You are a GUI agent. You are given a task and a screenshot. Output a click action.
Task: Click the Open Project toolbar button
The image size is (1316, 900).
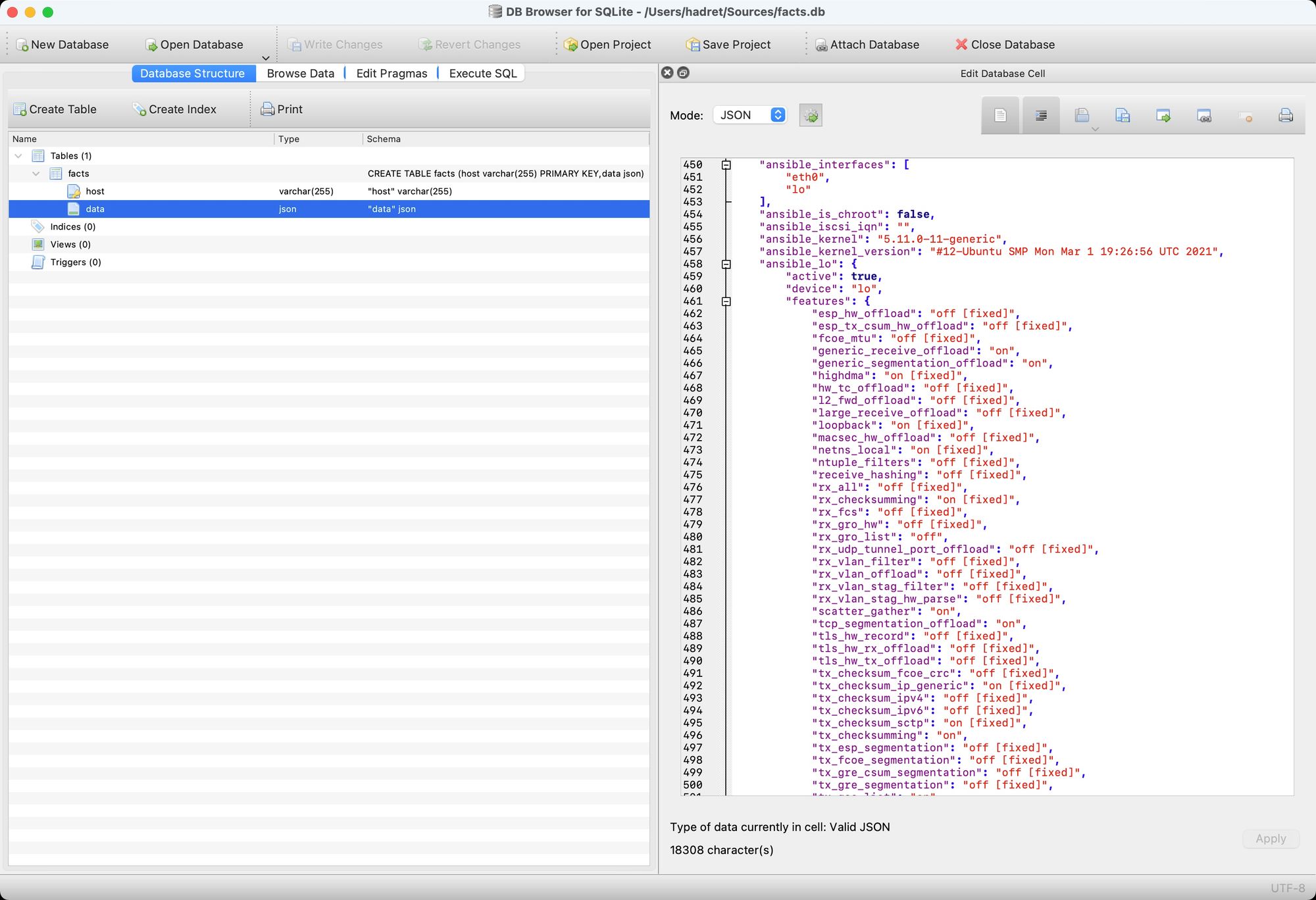point(607,45)
